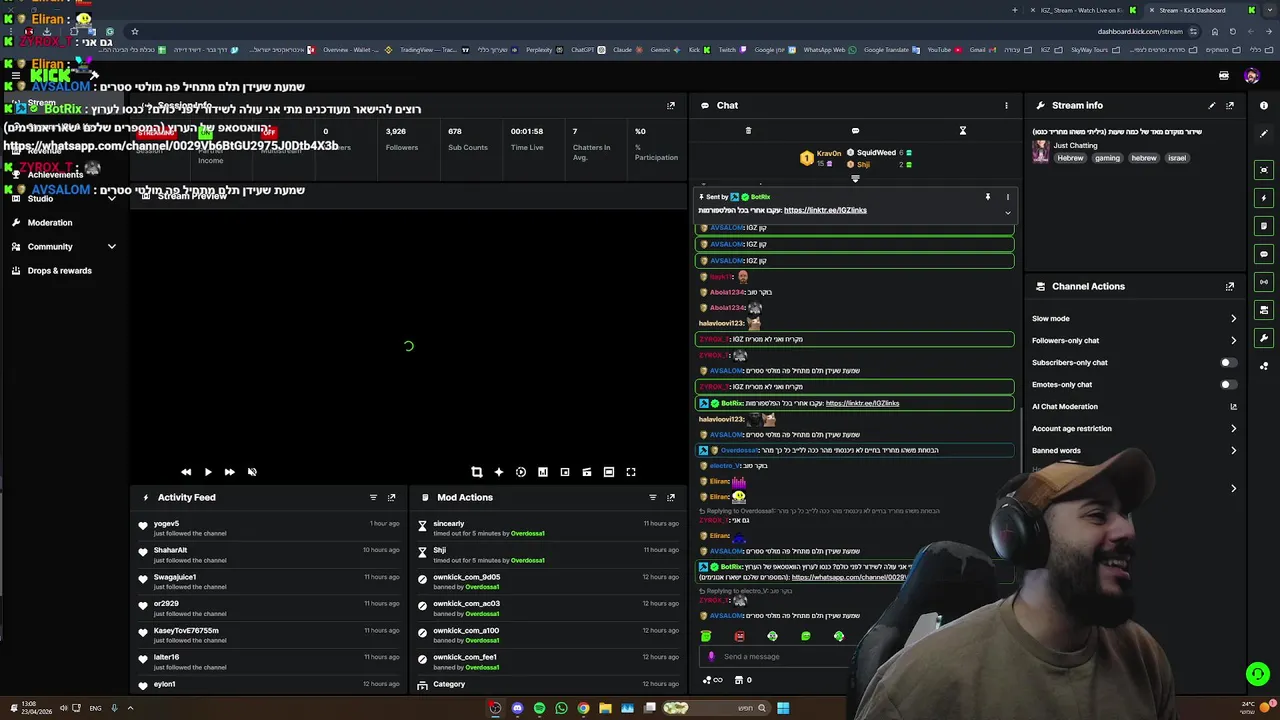This screenshot has width=1280, height=720.
Task: Expand the pinned message chevron
Action: click(x=1007, y=212)
